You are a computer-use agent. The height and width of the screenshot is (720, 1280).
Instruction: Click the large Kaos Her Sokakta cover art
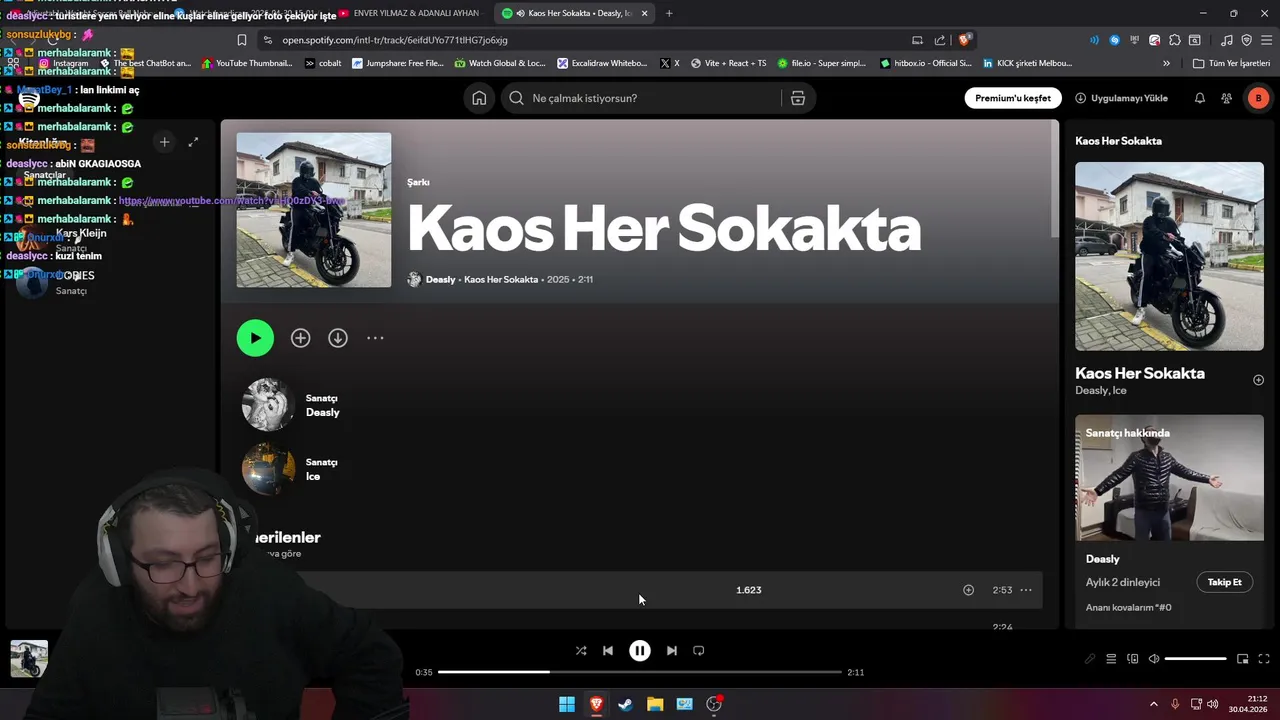tap(314, 210)
